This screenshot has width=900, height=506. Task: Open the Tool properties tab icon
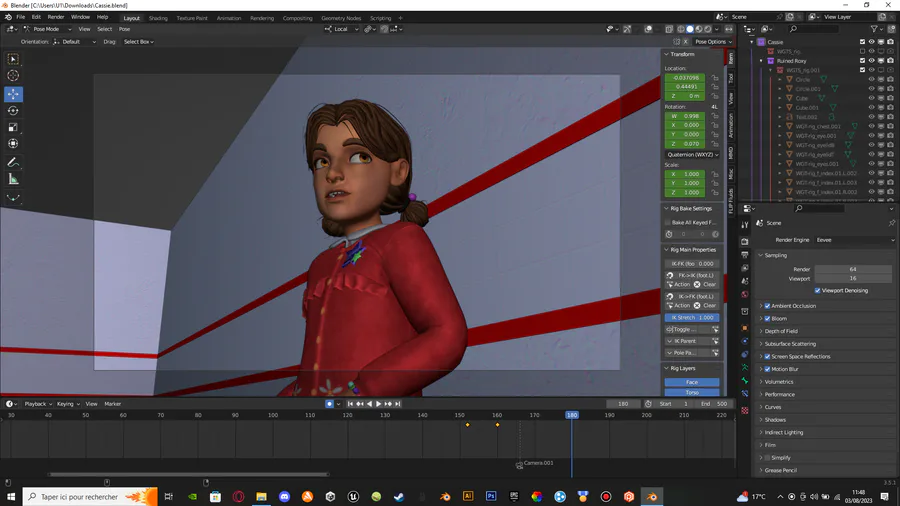744,225
